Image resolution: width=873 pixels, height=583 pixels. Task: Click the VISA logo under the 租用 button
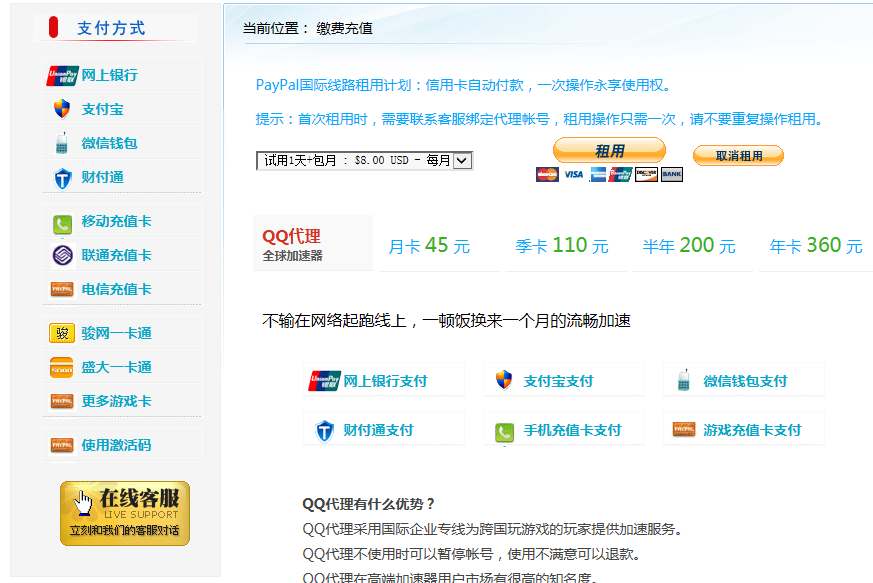tap(573, 174)
